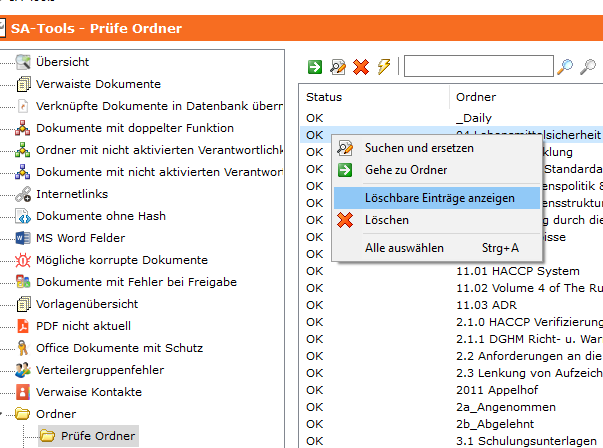Click the Prüfe Ordner folder icon
603x448 pixels.
point(48,436)
